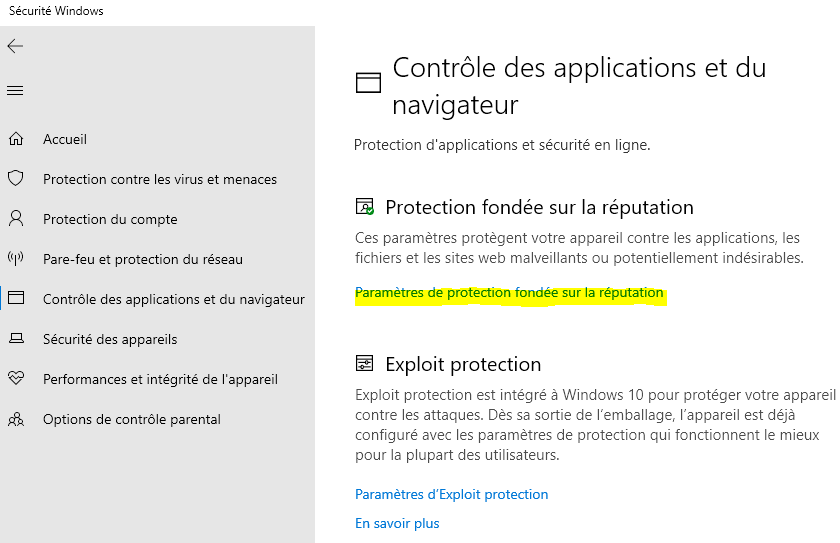This screenshot has height=543, width=840.
Task: Go to Protection du compte
Action: point(110,219)
